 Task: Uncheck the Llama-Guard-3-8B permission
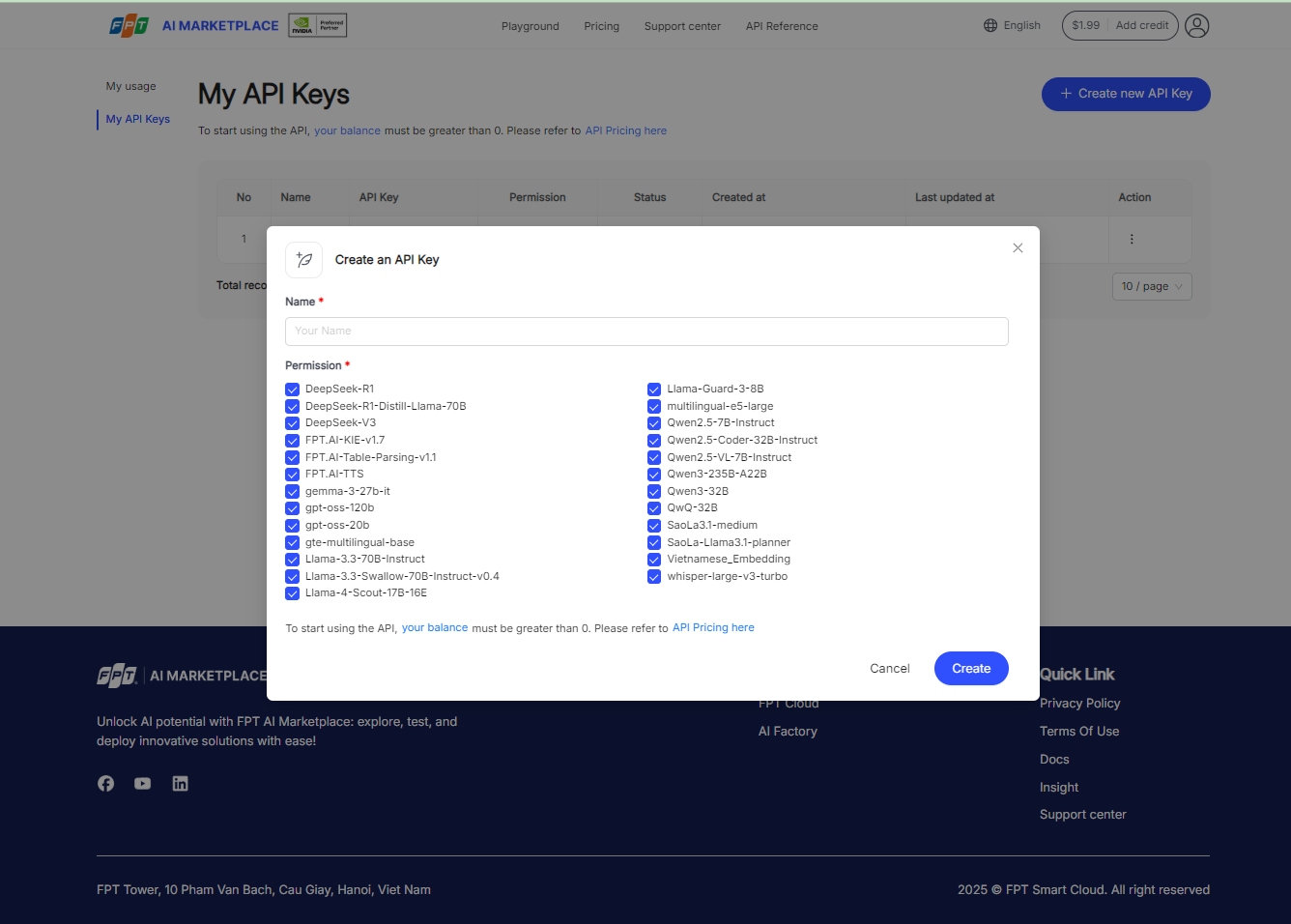[654, 390]
